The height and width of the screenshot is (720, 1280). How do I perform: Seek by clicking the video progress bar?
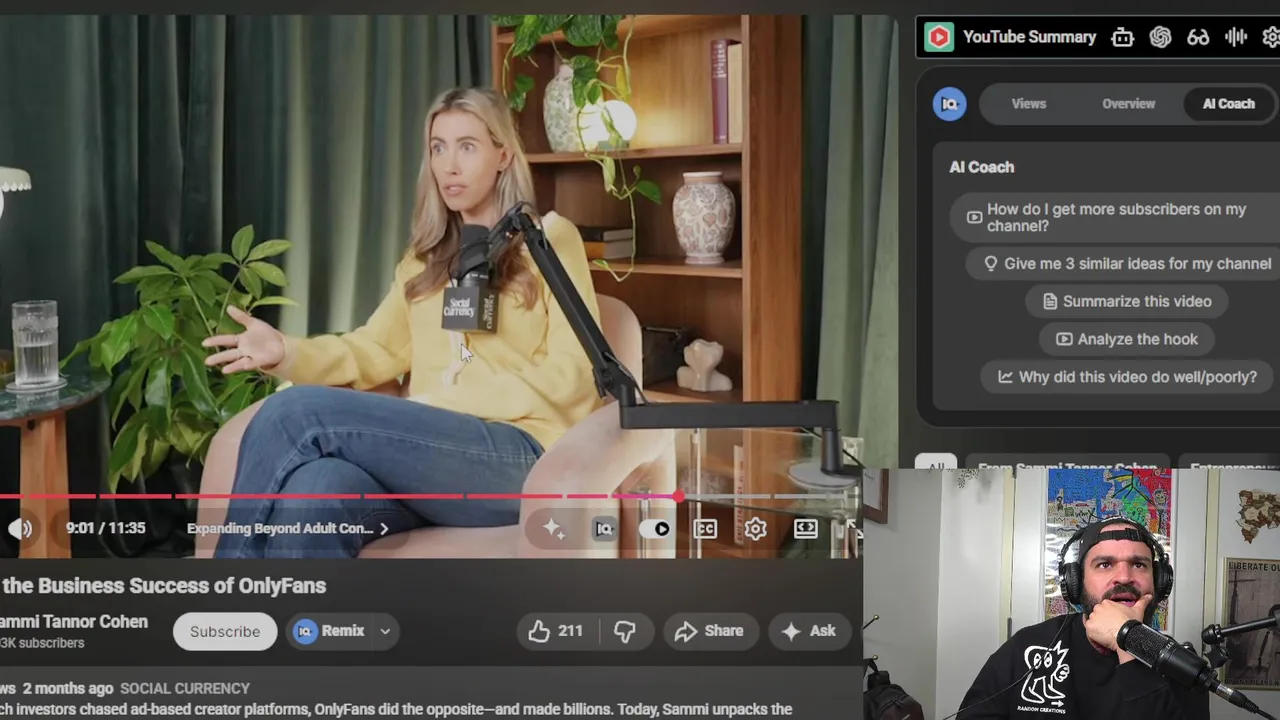tap(430, 496)
